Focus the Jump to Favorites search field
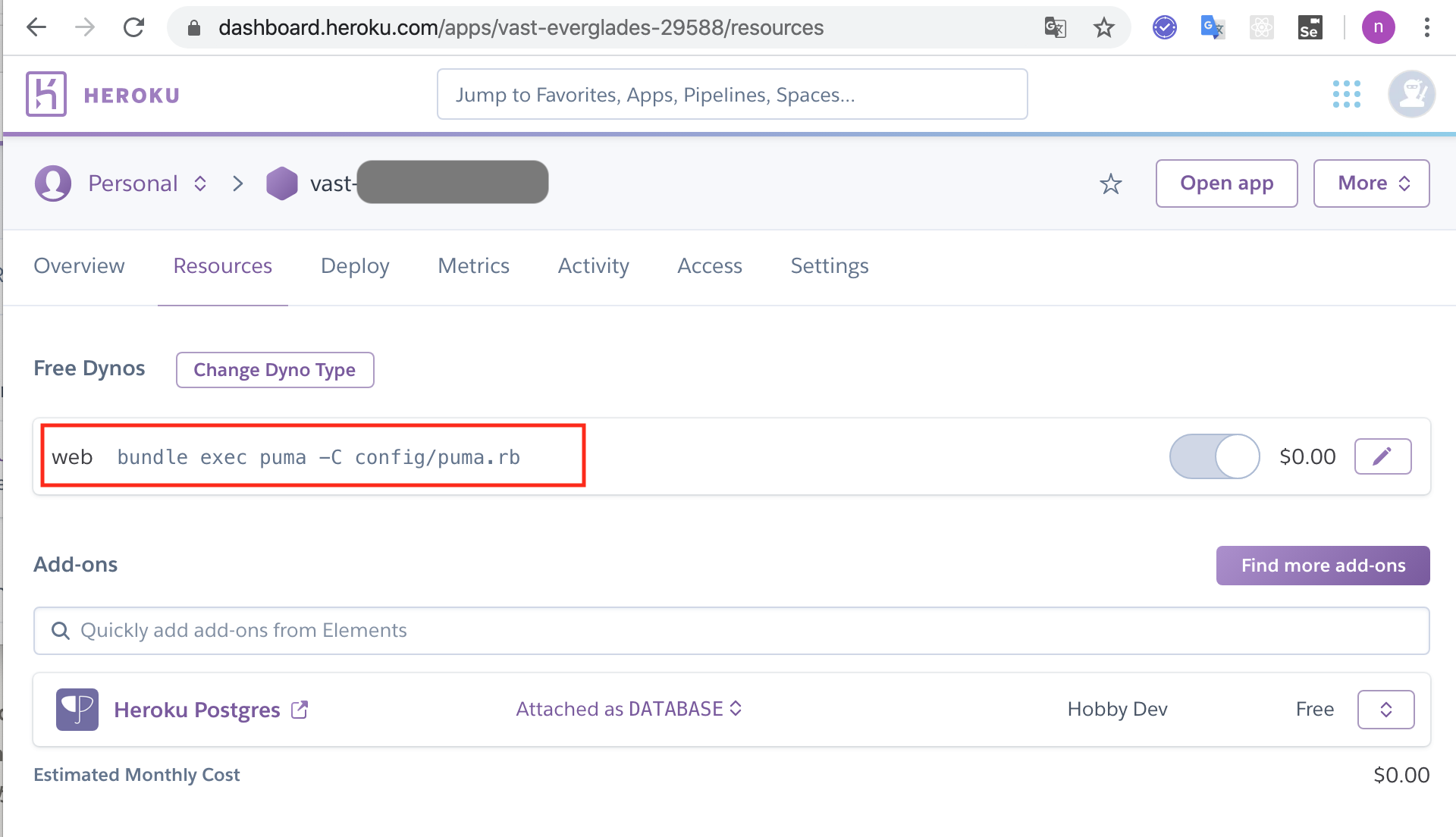Screen dimensions: 1456x837 732,94
